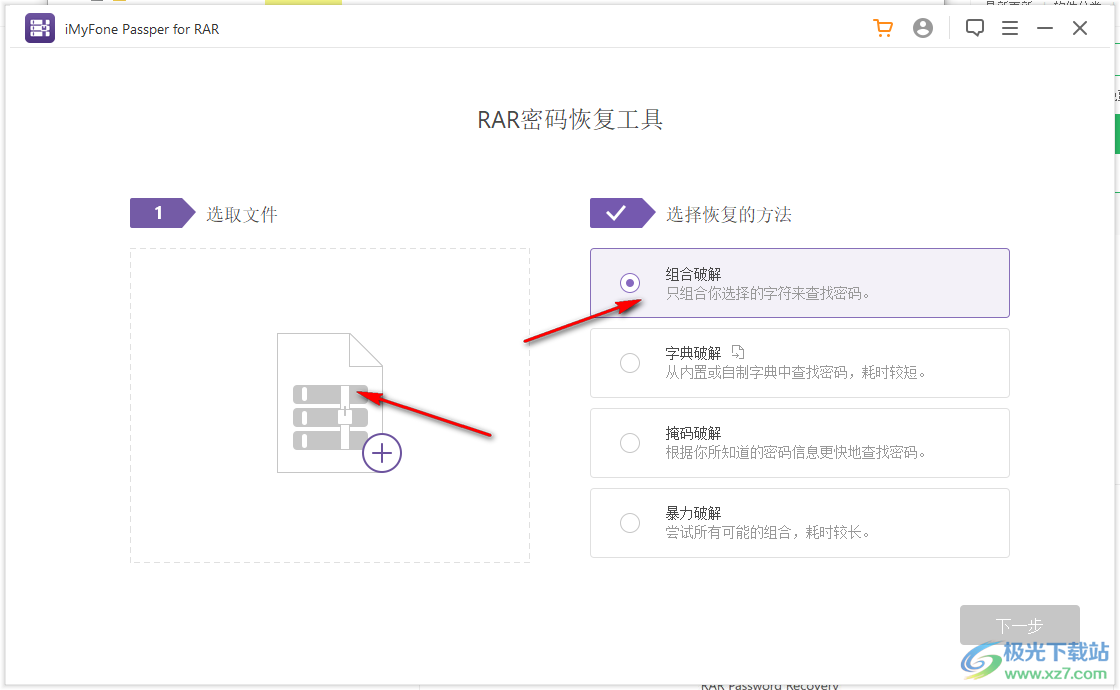This screenshot has height=690, width=1120.
Task: Add a RAR file via plus icon
Action: coord(382,453)
